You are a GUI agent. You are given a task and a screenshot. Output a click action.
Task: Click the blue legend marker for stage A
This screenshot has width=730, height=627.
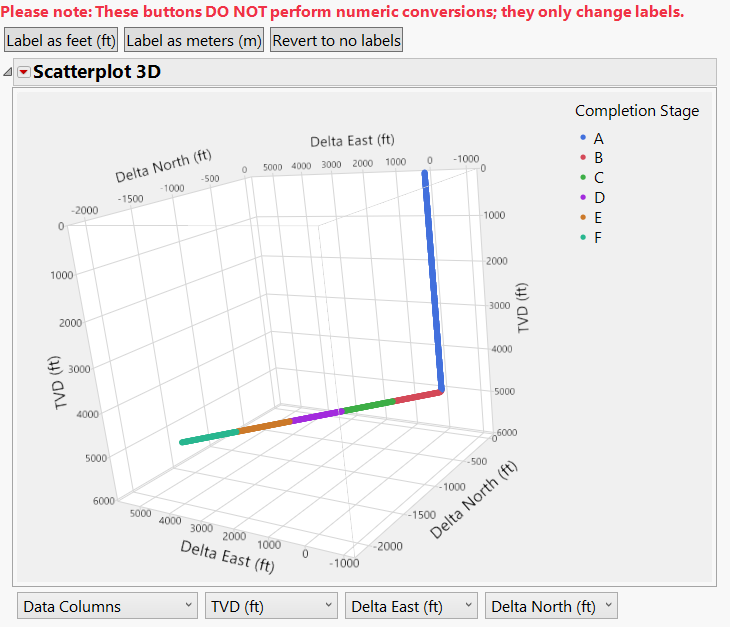coord(583,137)
